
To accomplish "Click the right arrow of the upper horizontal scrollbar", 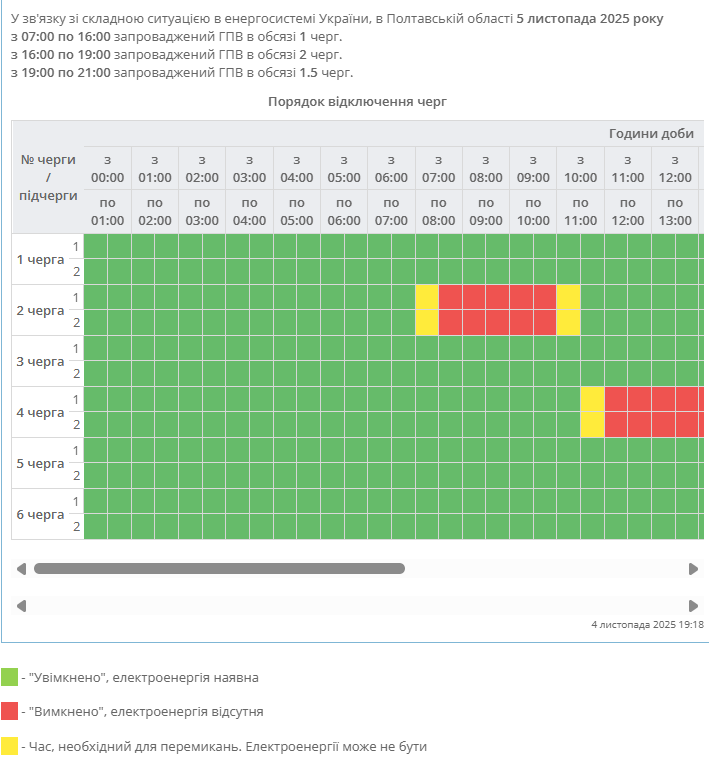I will 693,569.
